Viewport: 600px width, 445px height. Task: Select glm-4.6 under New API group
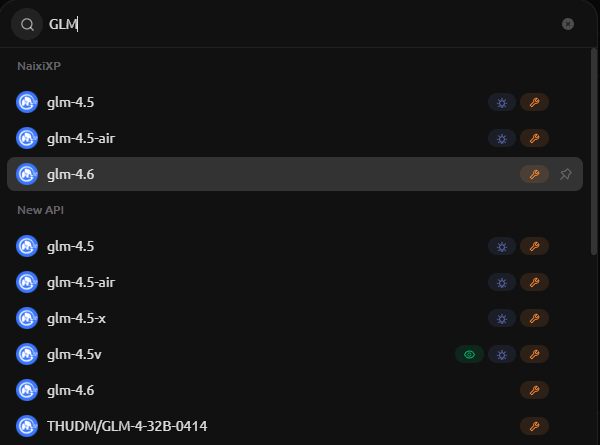70,390
